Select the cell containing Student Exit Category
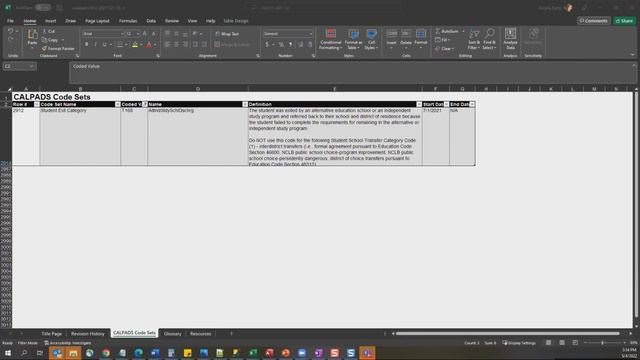This screenshot has width=640, height=360. point(80,136)
